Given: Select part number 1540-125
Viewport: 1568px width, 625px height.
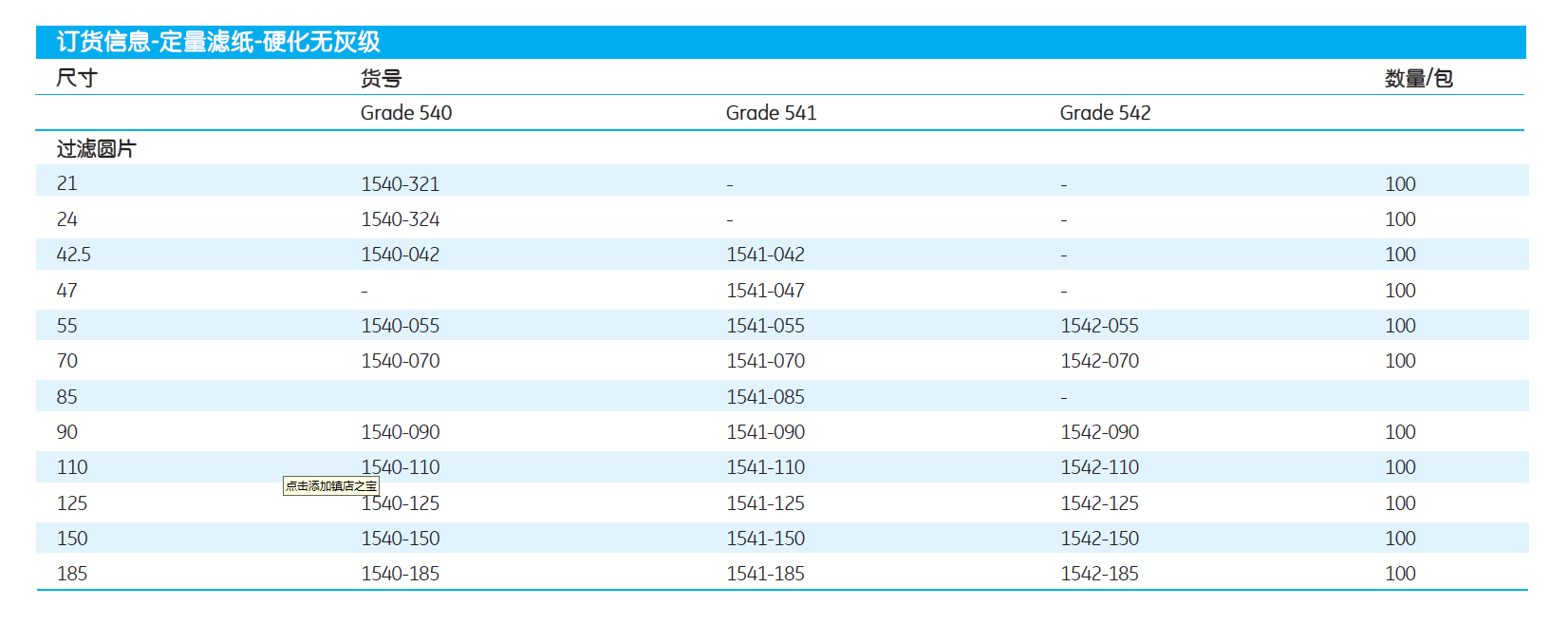Looking at the screenshot, I should 401,503.
